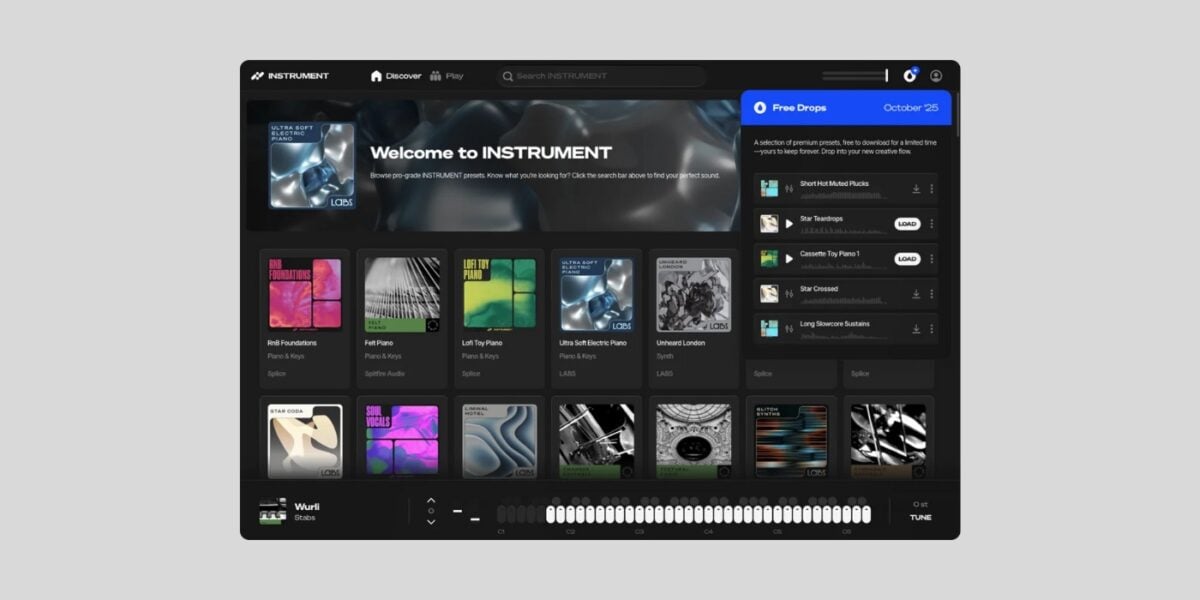This screenshot has width=1200, height=600.
Task: Click the home icon next to Discover
Action: point(376,76)
